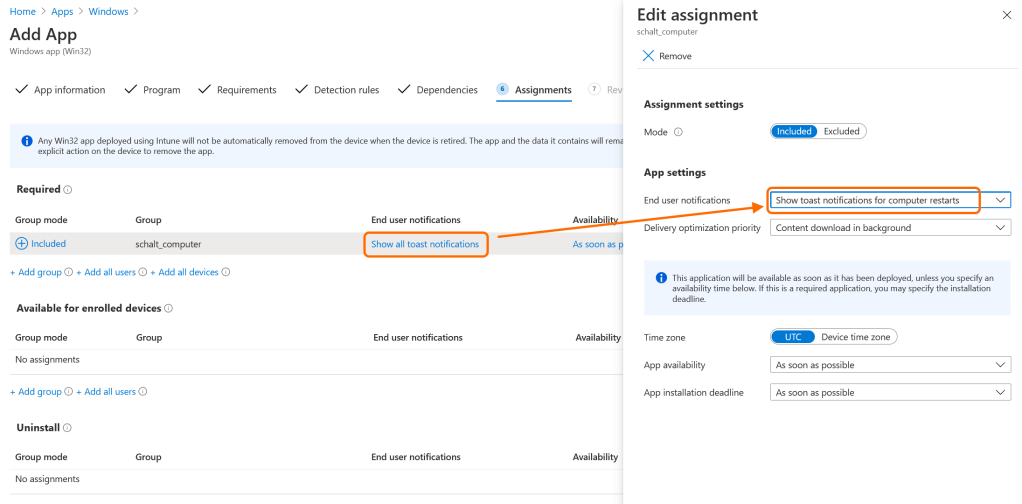Click the Mode info icon
This screenshot has width=1022, height=504.
point(678,131)
